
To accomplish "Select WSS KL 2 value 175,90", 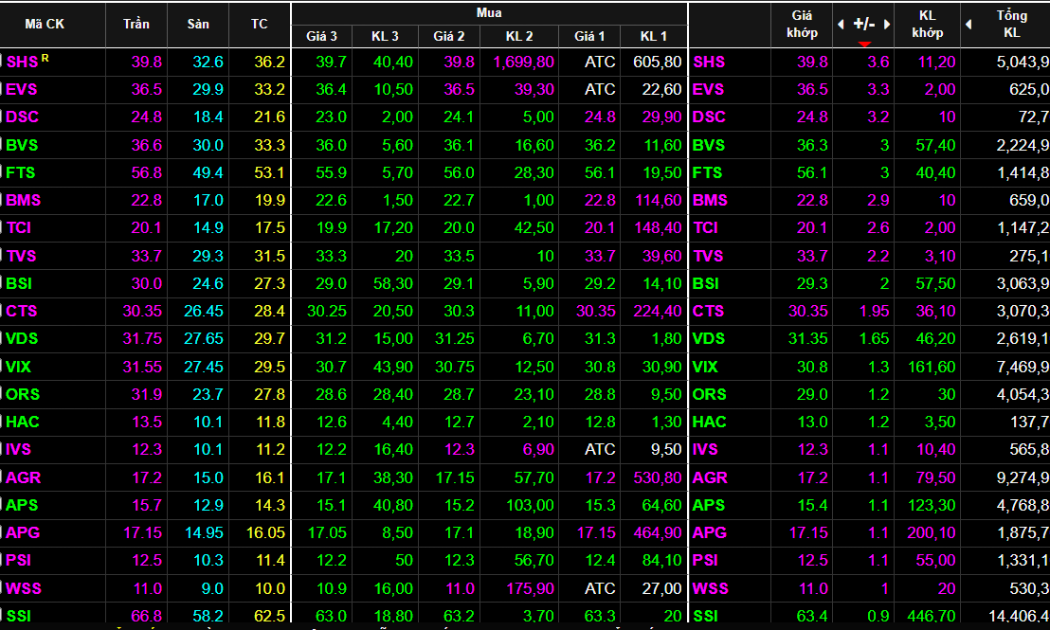I will click(530, 588).
